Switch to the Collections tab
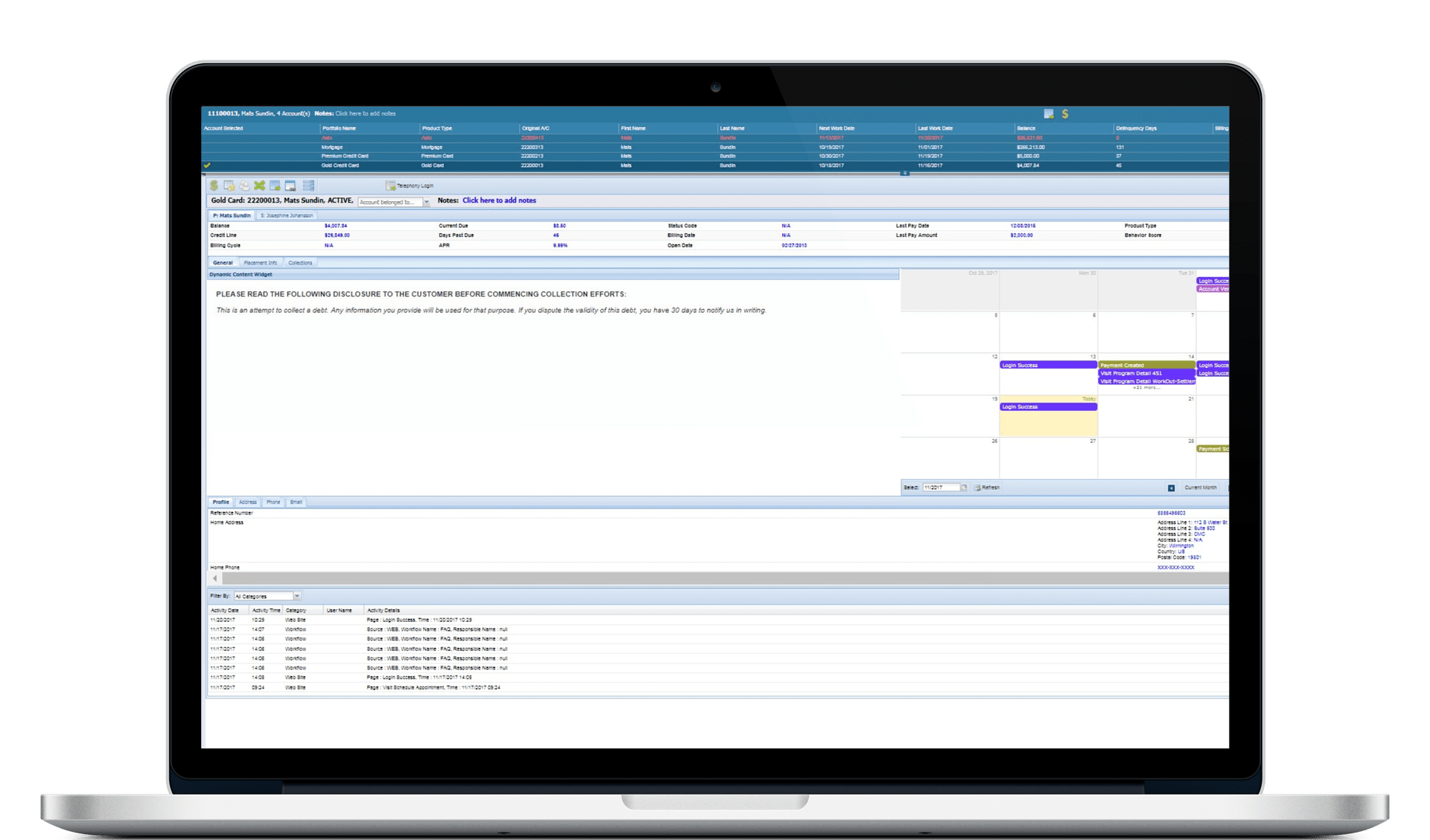 point(300,263)
